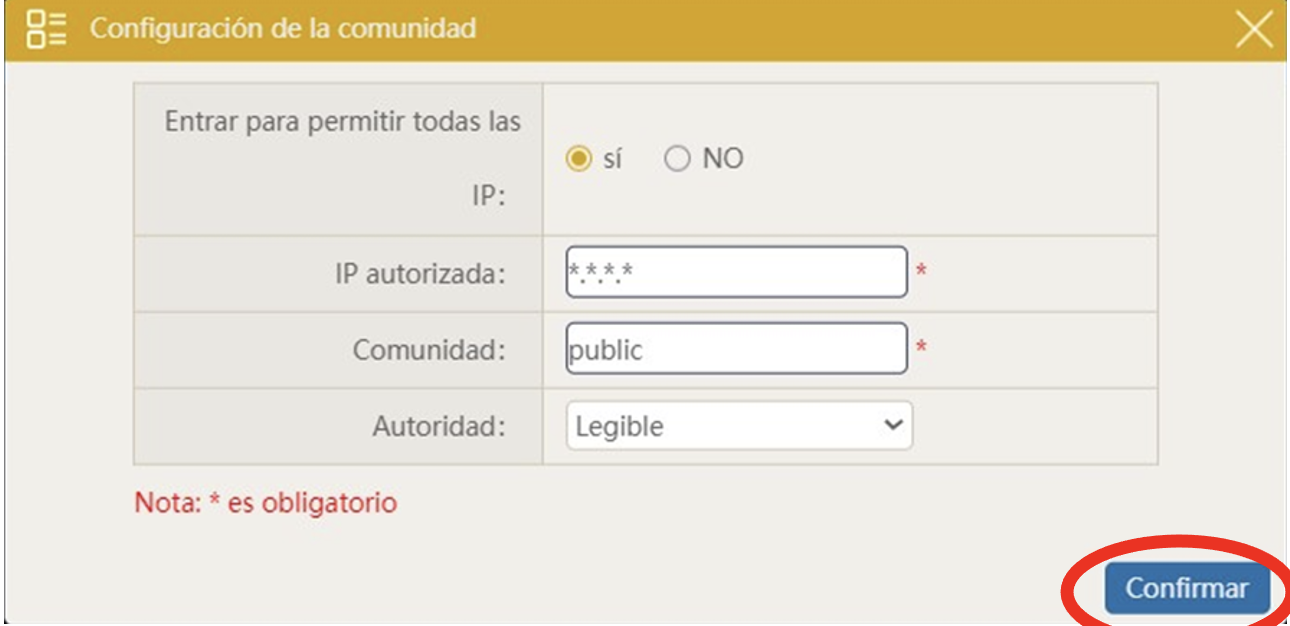1290x626 pixels.
Task: Click into the Comunidad text field
Action: [x=736, y=348]
